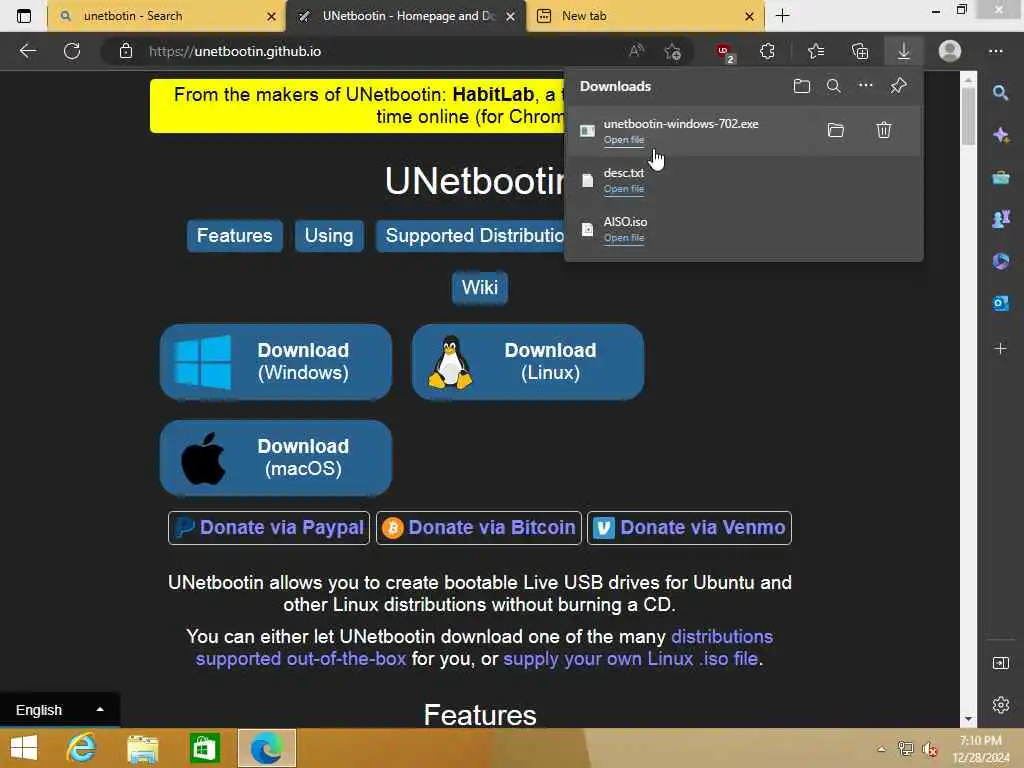Open the sidebar Microsoft 365 icon
Screen dimensions: 1024x768
(1000, 261)
